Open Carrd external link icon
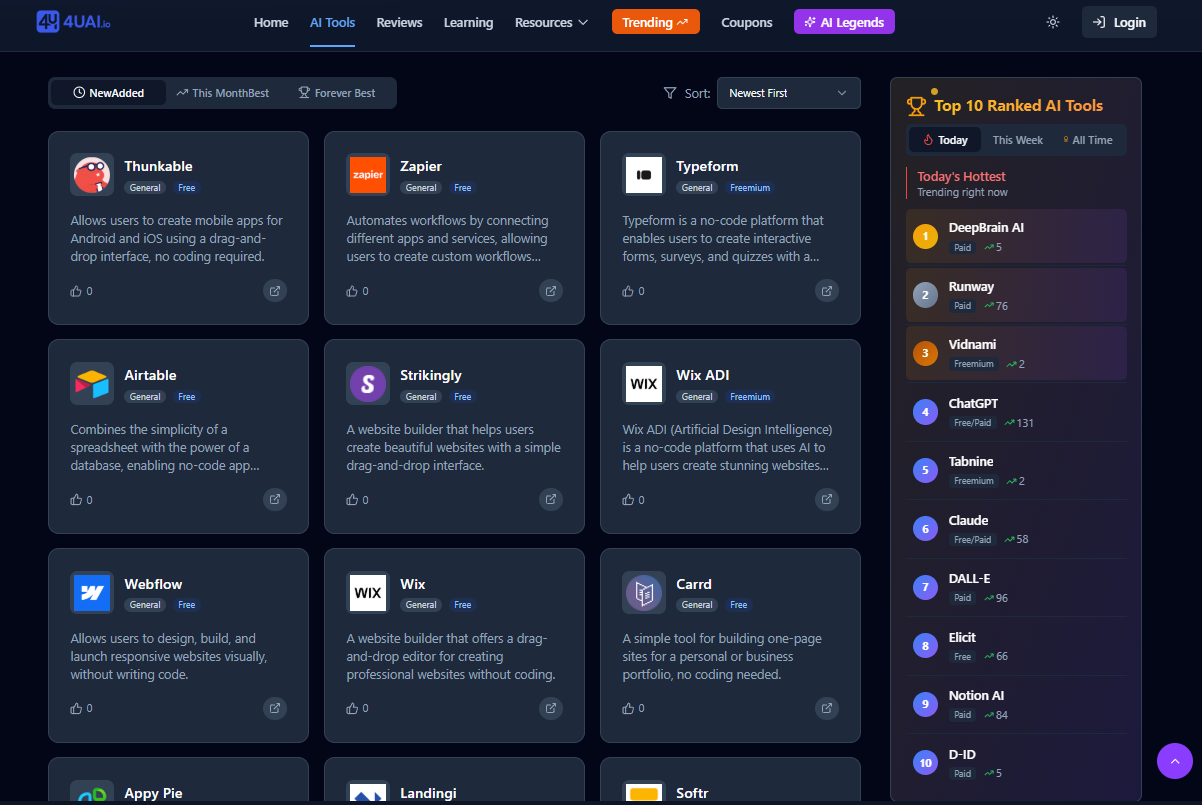Image resolution: width=1202 pixels, height=805 pixels. (x=827, y=708)
